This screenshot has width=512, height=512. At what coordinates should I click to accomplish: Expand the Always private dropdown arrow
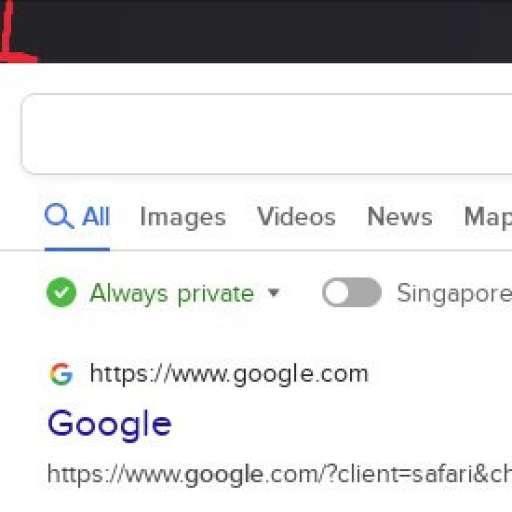[274, 293]
